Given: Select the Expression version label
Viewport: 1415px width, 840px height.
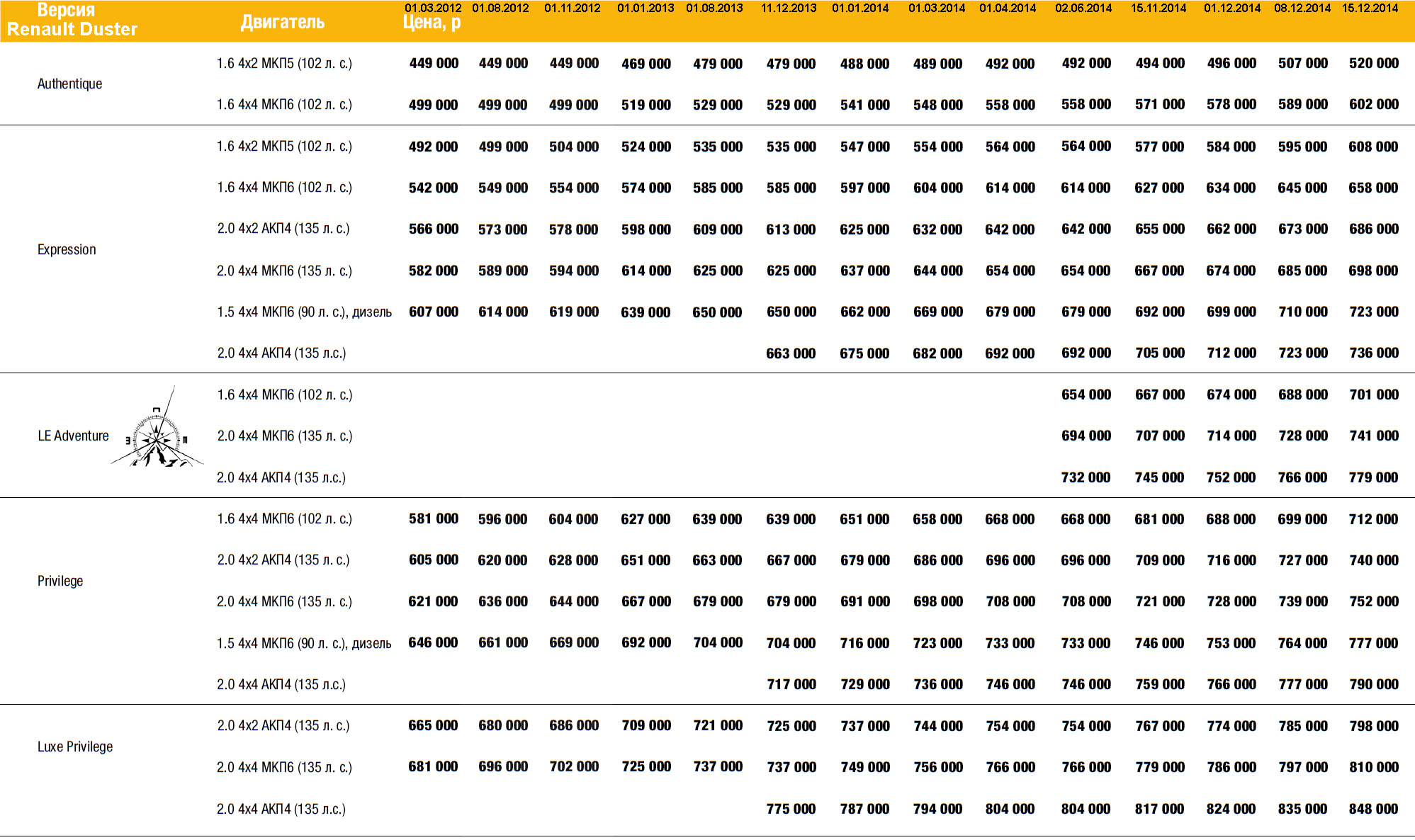Looking at the screenshot, I should tap(67, 249).
